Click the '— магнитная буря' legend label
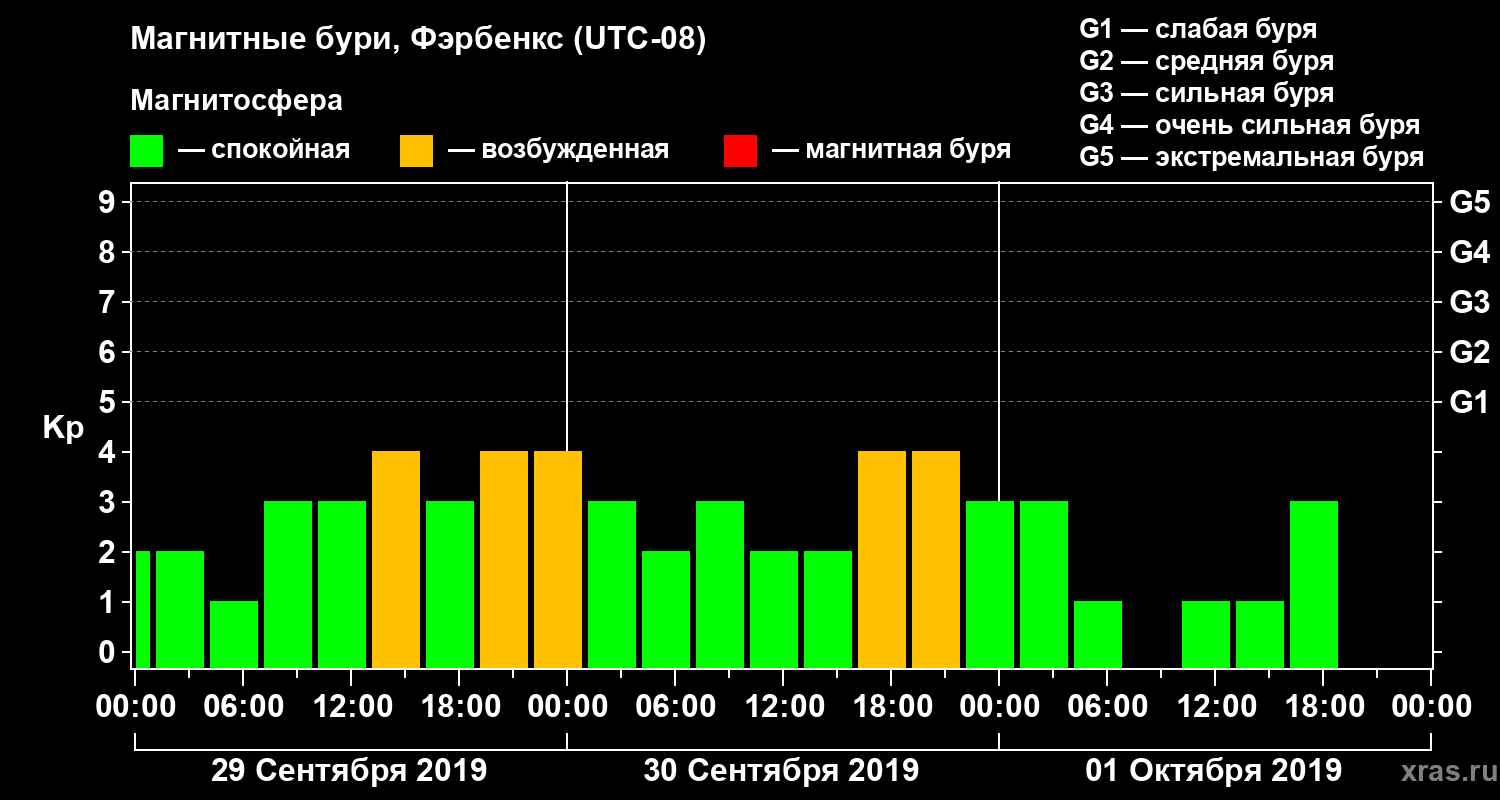Image resolution: width=1500 pixels, height=800 pixels. click(891, 151)
